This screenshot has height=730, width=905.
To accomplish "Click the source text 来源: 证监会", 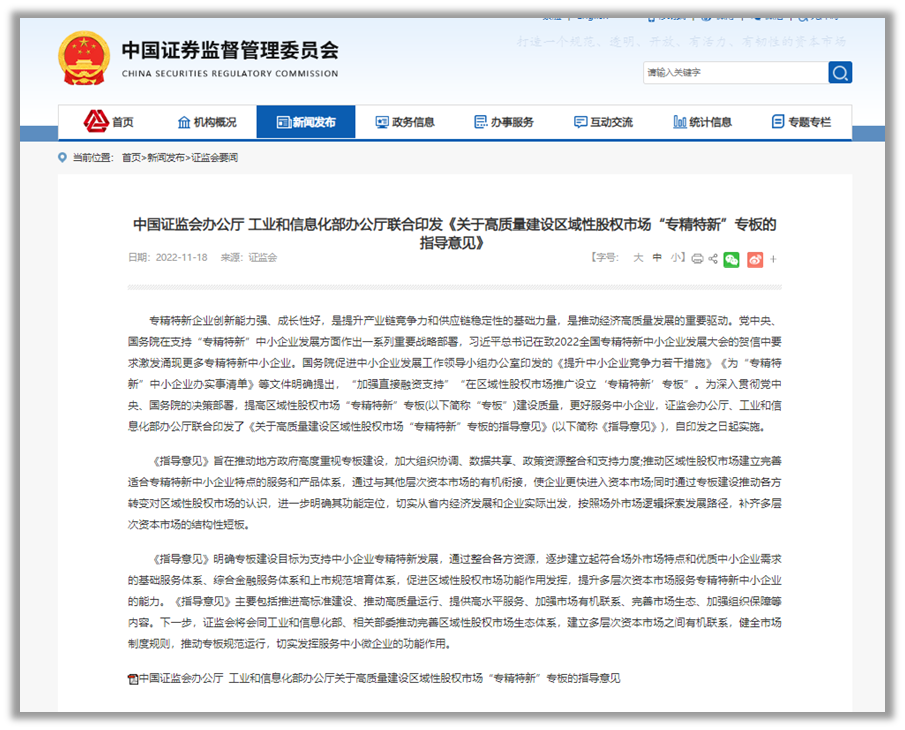I will [x=249, y=257].
